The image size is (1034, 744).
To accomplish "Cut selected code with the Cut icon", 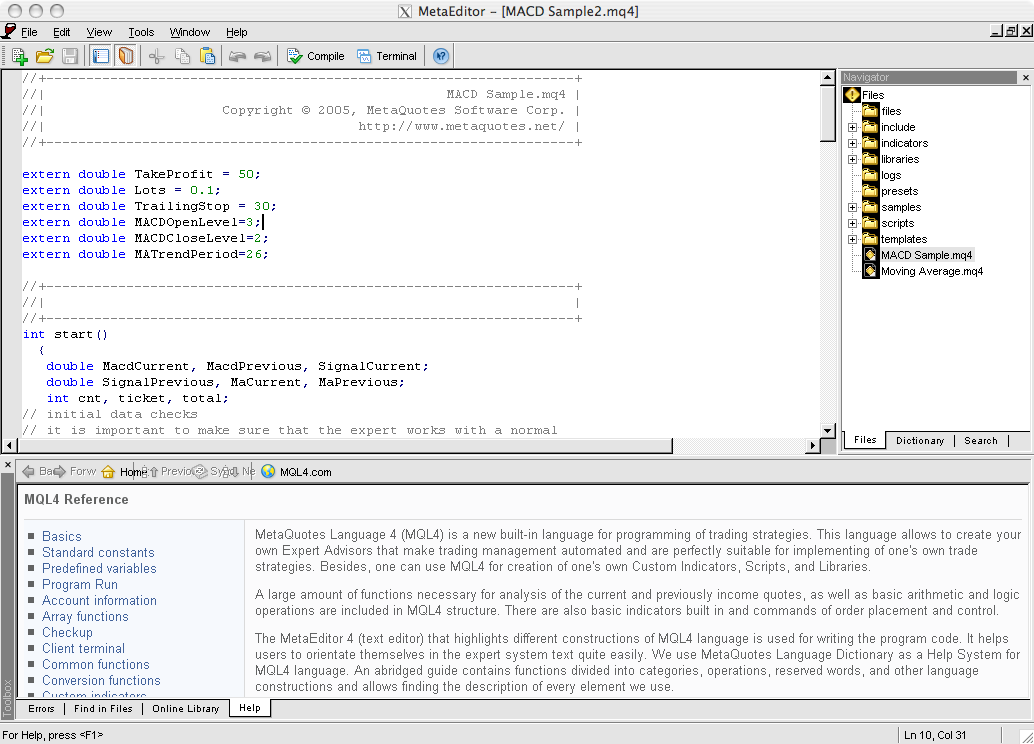I will click(x=156, y=56).
